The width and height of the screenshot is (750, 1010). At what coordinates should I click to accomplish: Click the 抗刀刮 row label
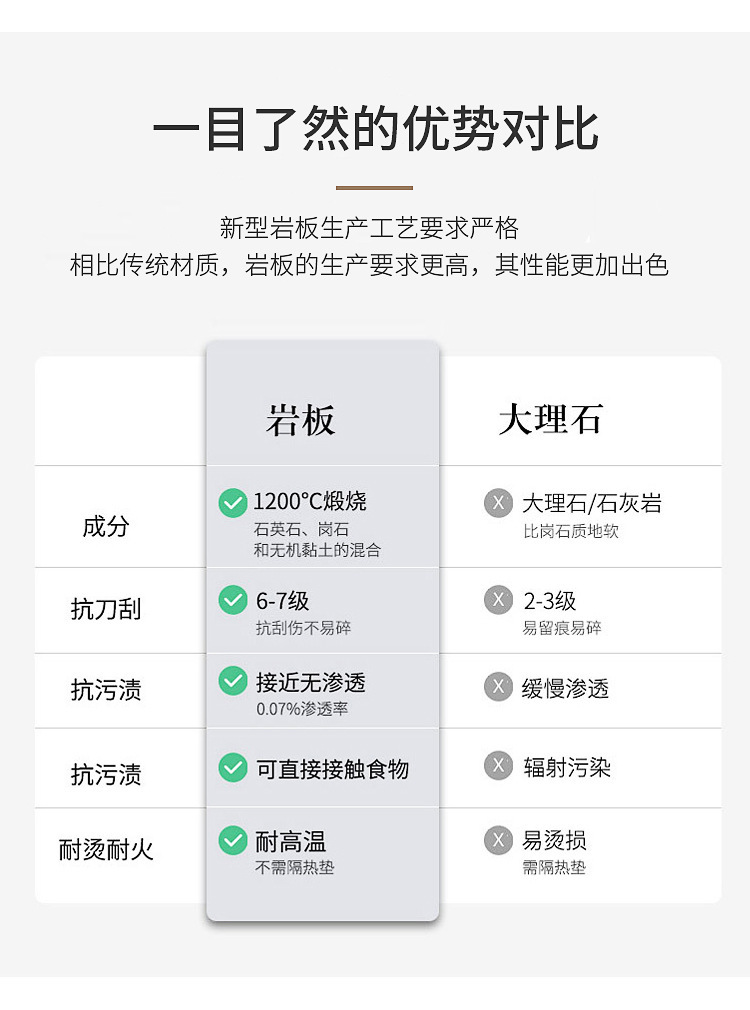click(106, 609)
